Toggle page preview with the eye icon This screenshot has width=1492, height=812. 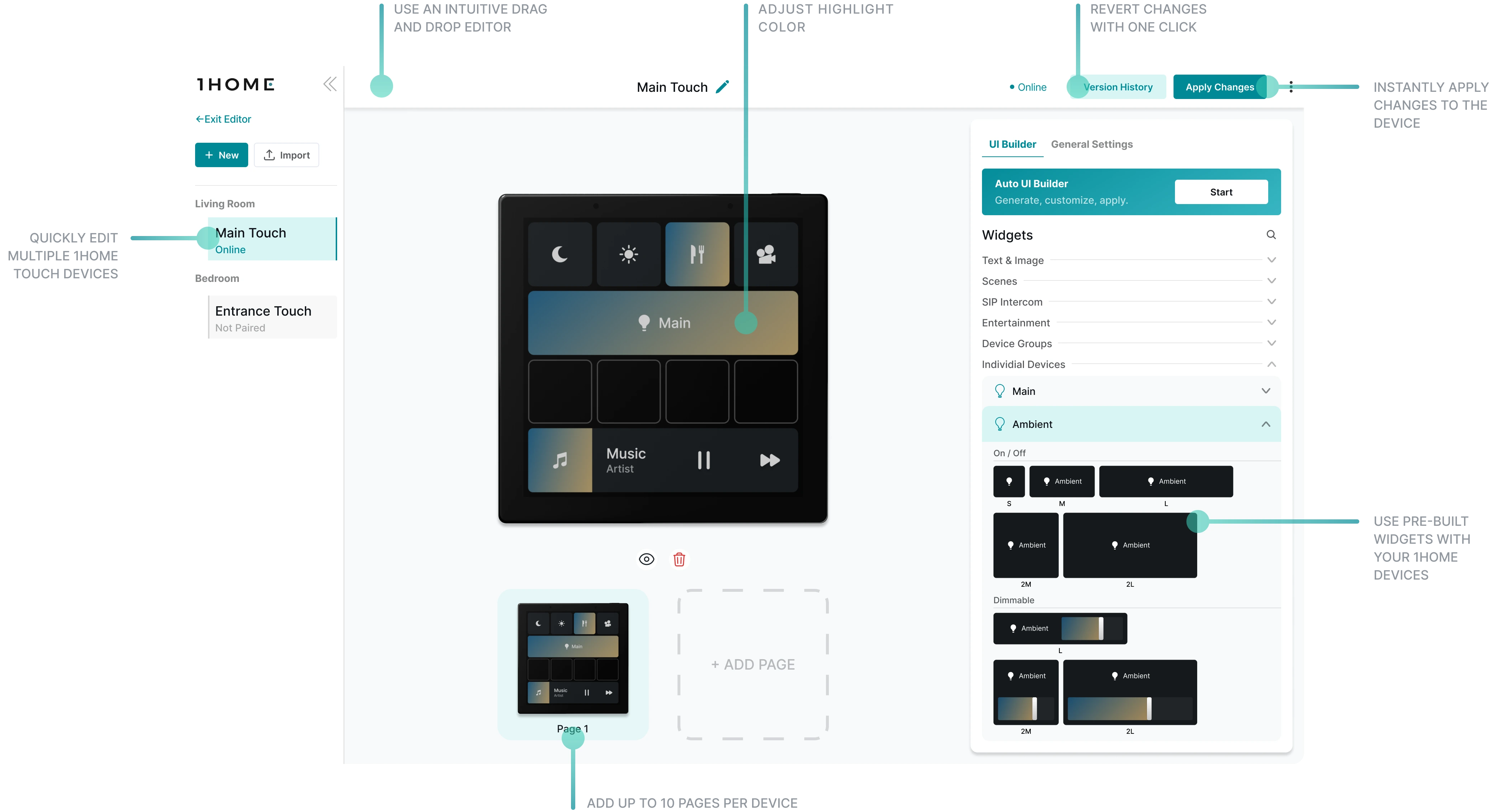tap(646, 559)
